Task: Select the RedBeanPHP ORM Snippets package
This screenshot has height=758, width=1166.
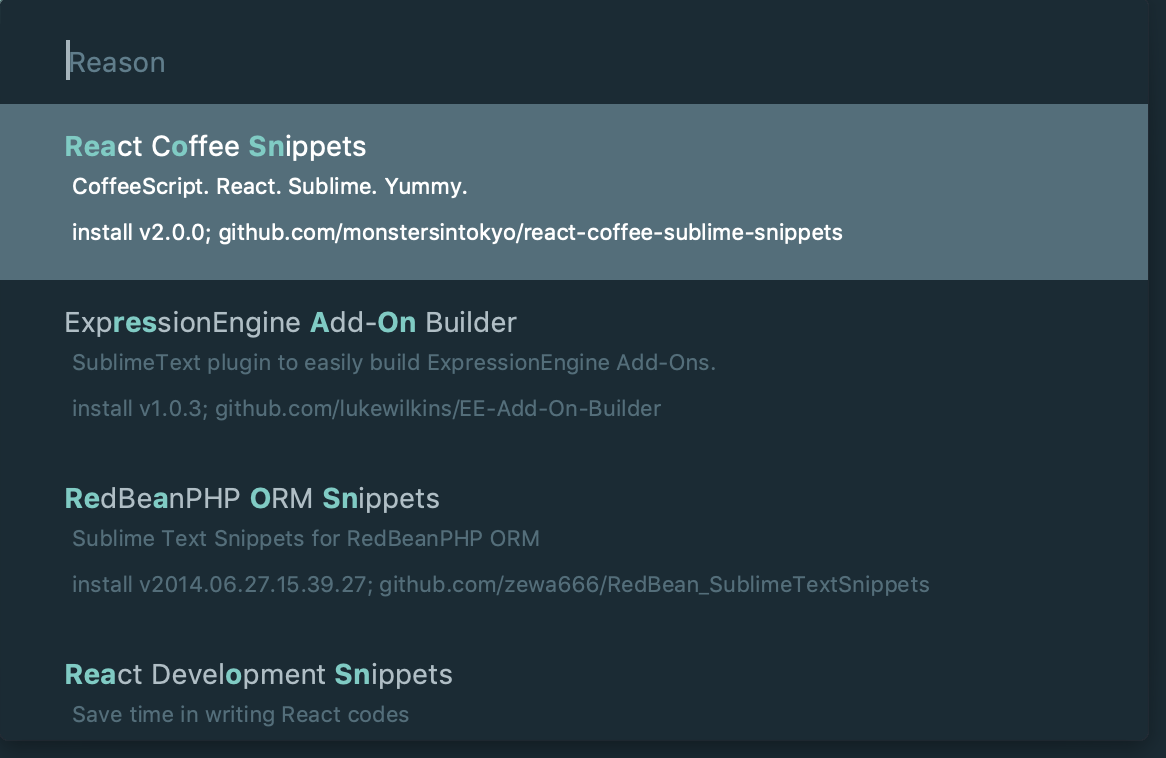Action: tap(252, 498)
